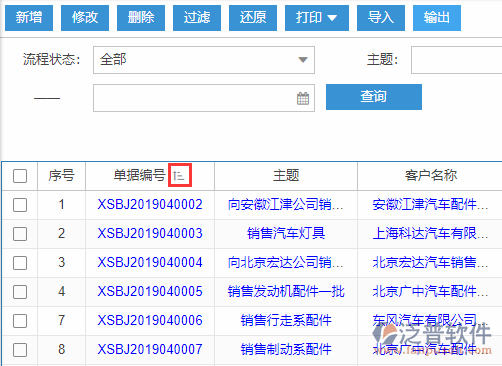
Task: Click the 查询 button
Action: point(374,97)
